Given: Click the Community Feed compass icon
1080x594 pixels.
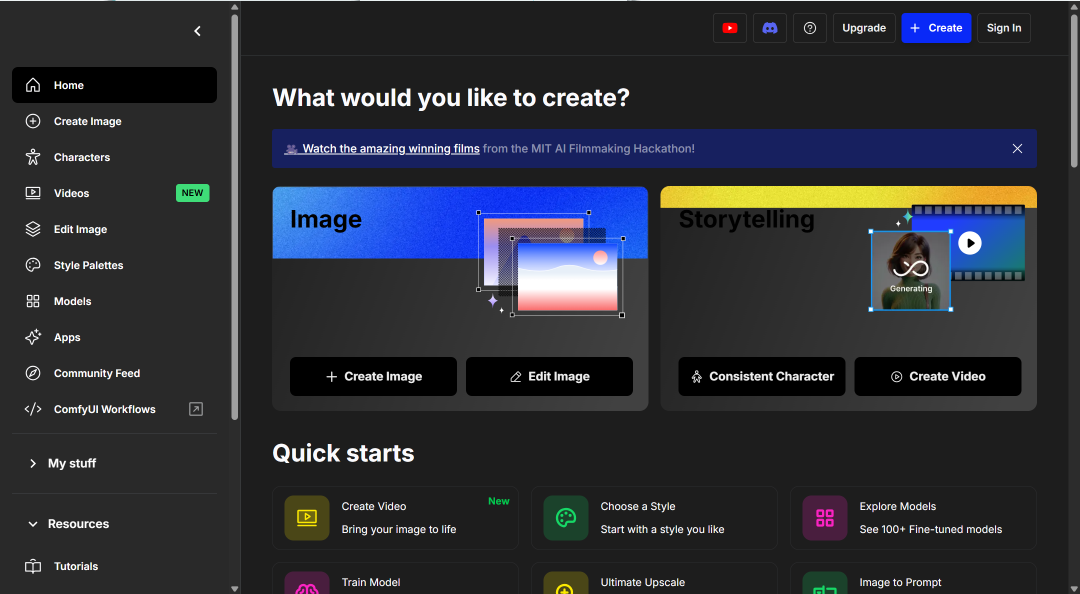Looking at the screenshot, I should coord(33,373).
